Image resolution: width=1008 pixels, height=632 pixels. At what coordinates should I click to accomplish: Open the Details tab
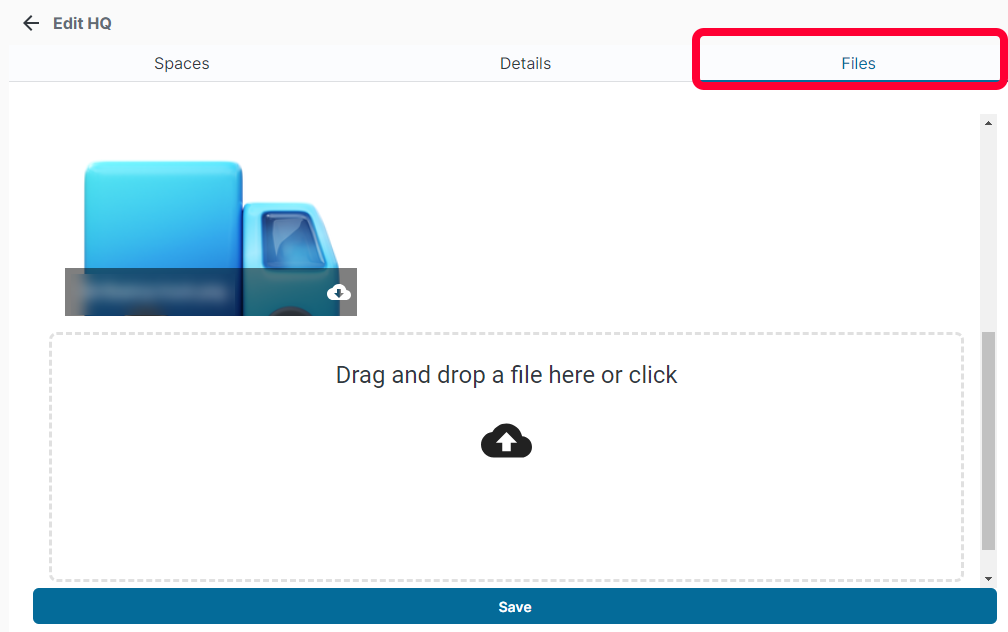[525, 64]
